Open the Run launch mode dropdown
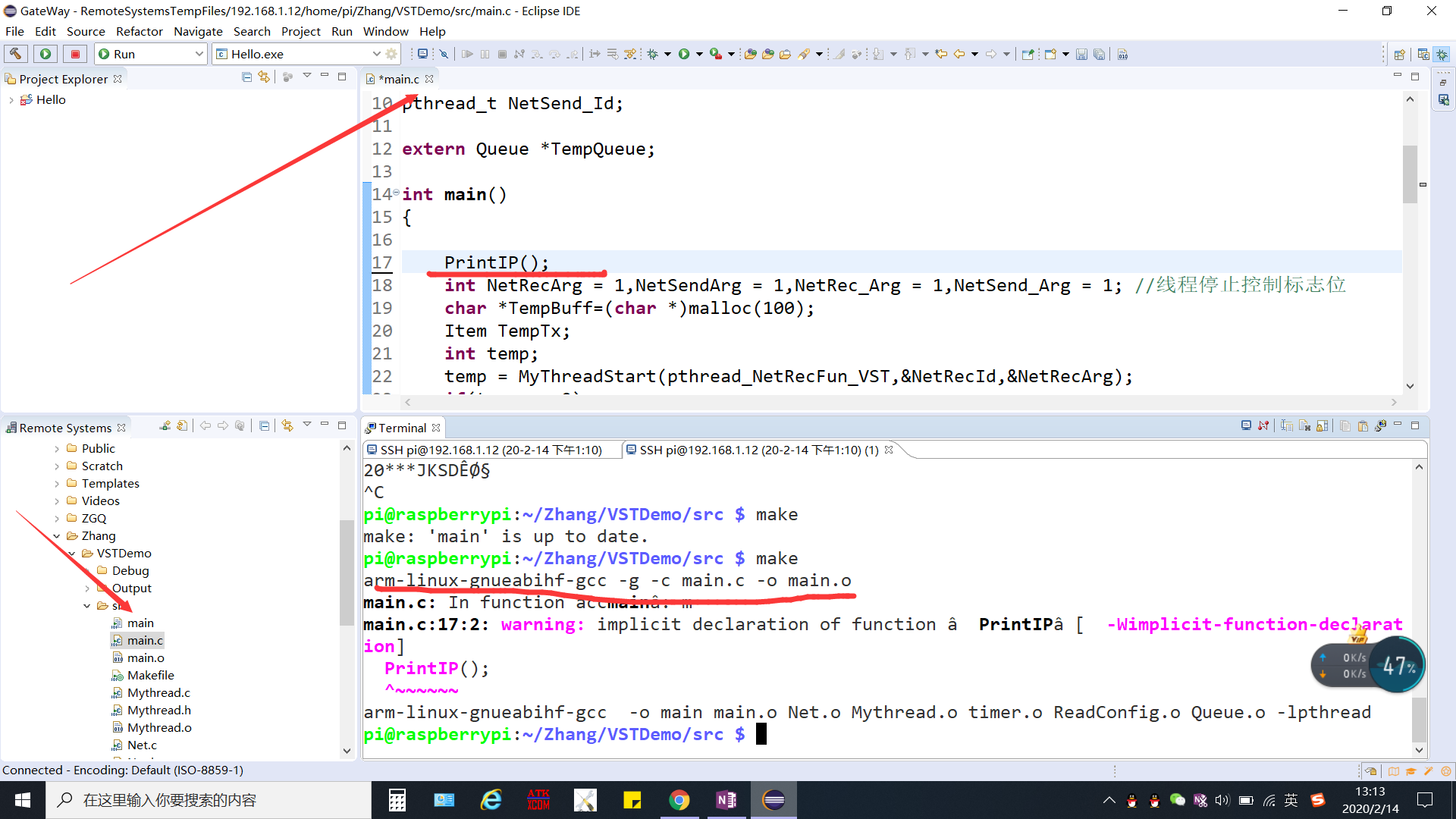Image resolution: width=1456 pixels, height=819 pixels. [199, 54]
